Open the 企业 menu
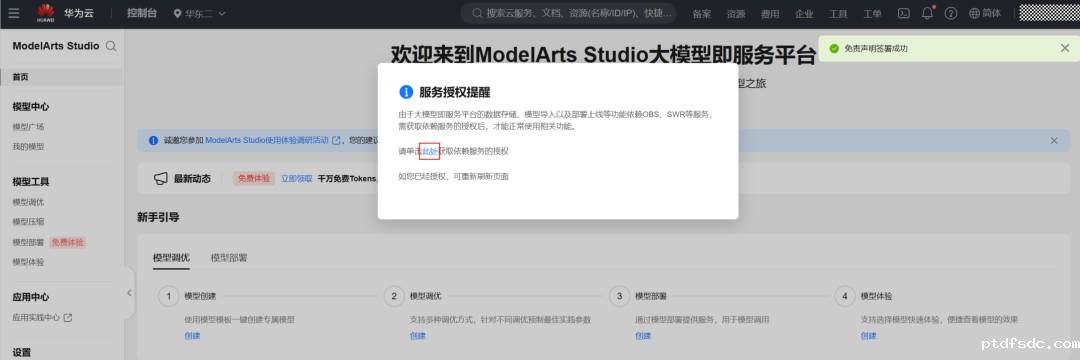Viewport: 1080px width, 360px height. (x=804, y=14)
